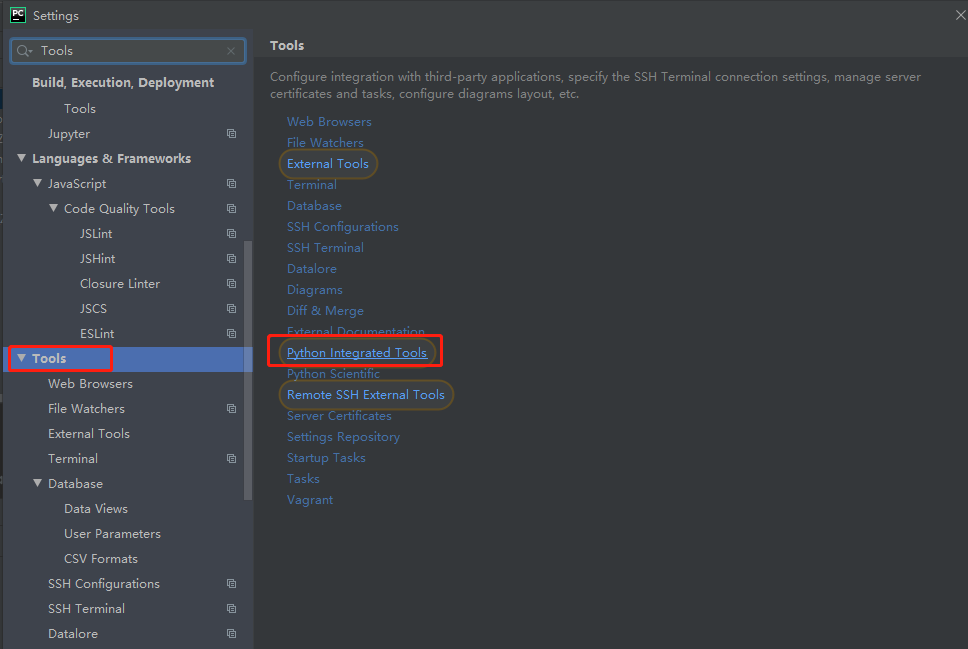Select Jupyter in settings tree

(69, 133)
